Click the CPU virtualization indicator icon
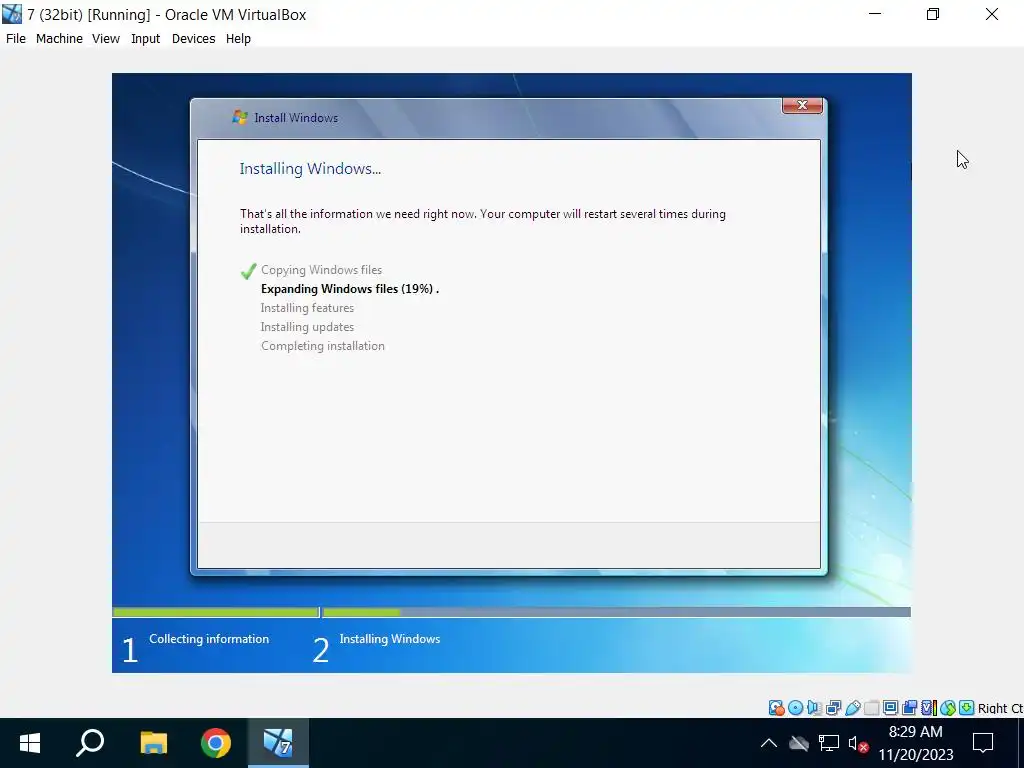 (929, 708)
